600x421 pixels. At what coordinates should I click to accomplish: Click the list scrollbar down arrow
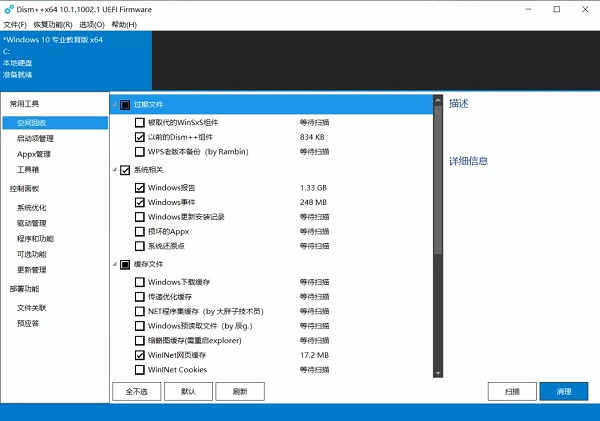click(x=438, y=373)
